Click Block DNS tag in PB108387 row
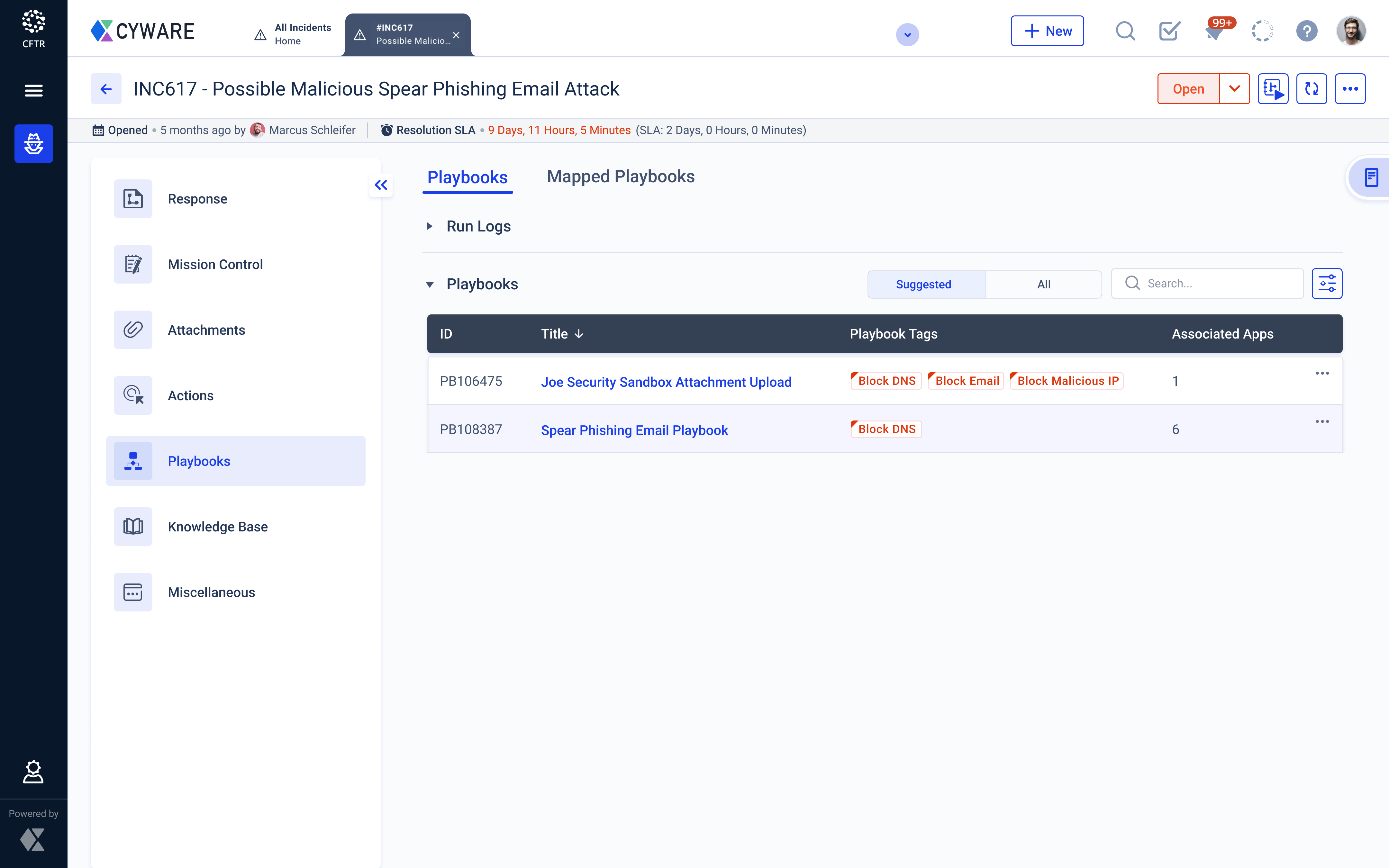Viewport: 1389px width, 868px height. pos(885,429)
